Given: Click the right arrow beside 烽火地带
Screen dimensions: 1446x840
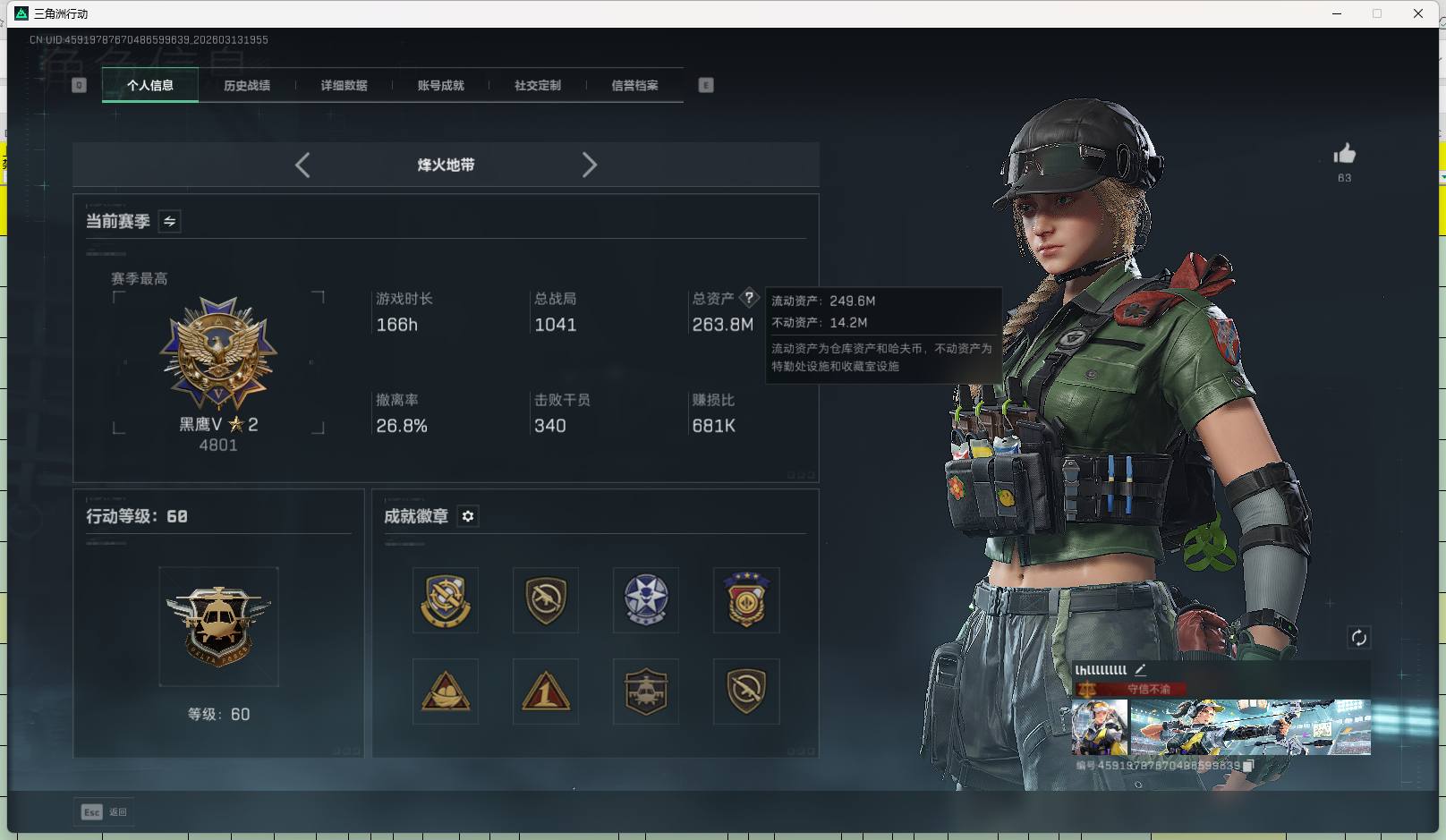Looking at the screenshot, I should 590,165.
